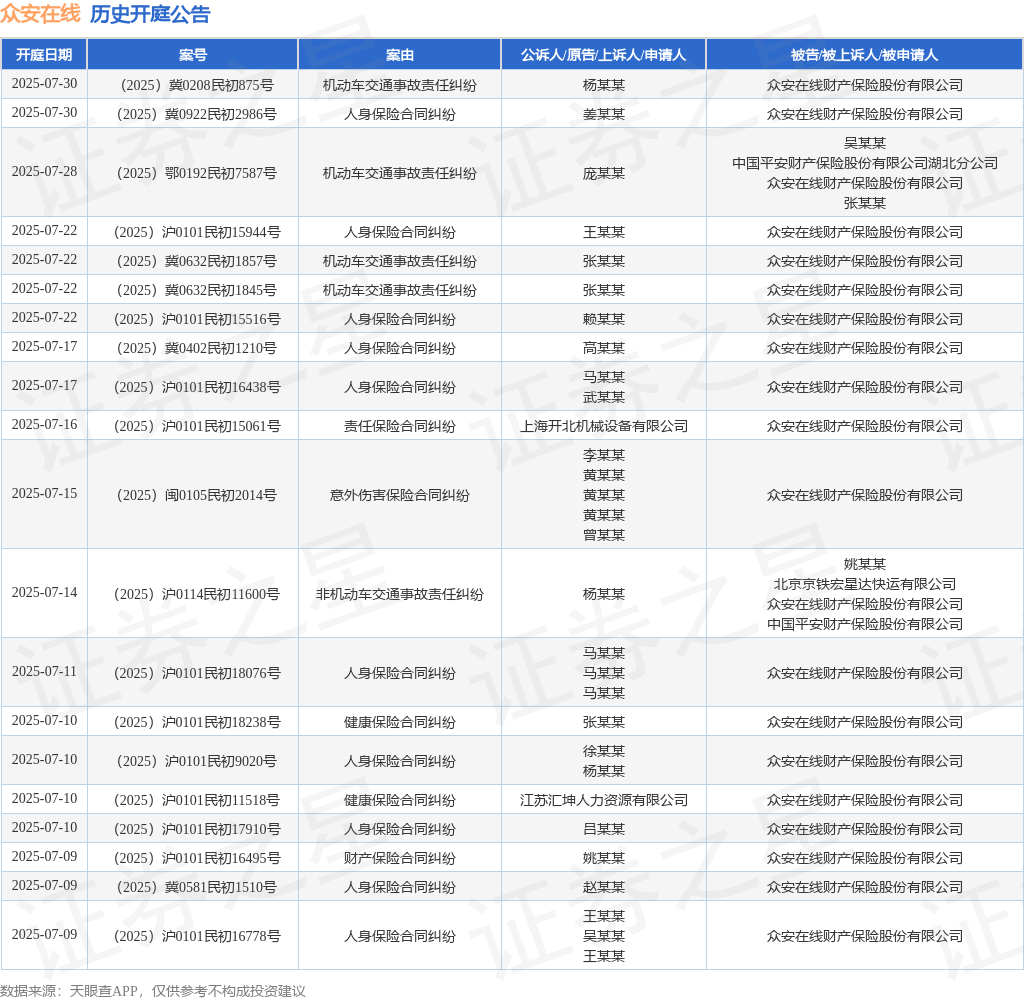Click case number (2025)沪0101民初9020号

point(197,762)
